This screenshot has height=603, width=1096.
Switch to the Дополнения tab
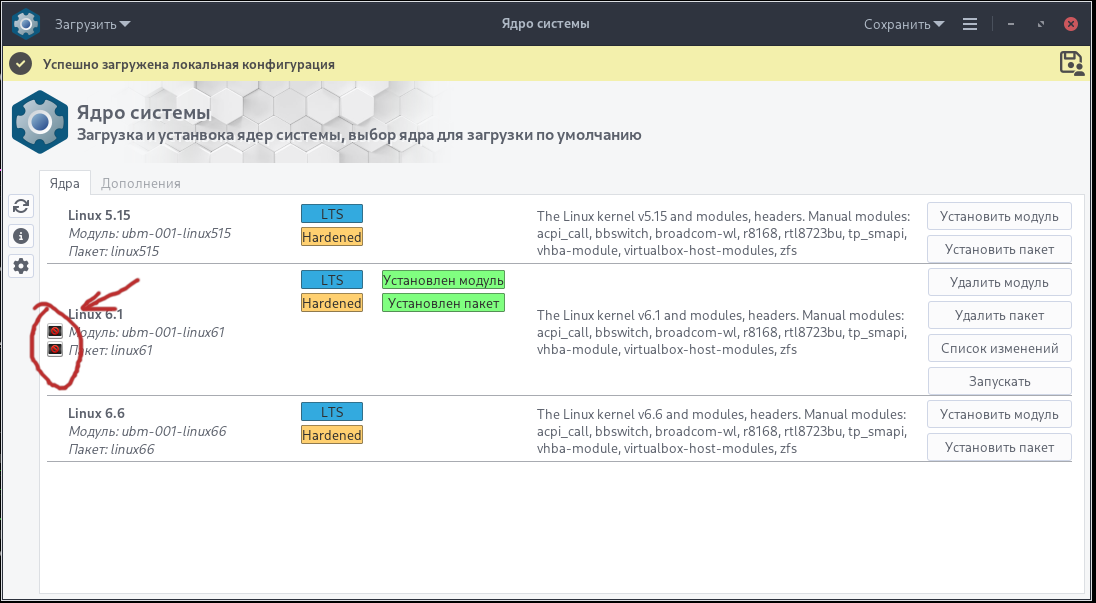141,183
